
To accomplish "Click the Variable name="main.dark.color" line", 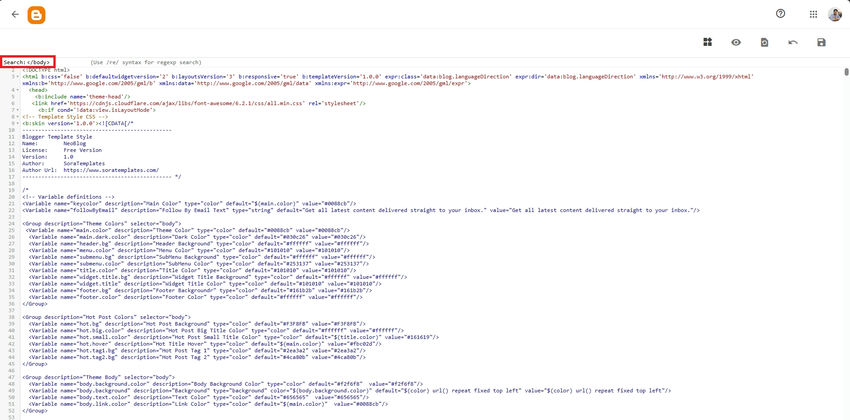I will pos(197,236).
